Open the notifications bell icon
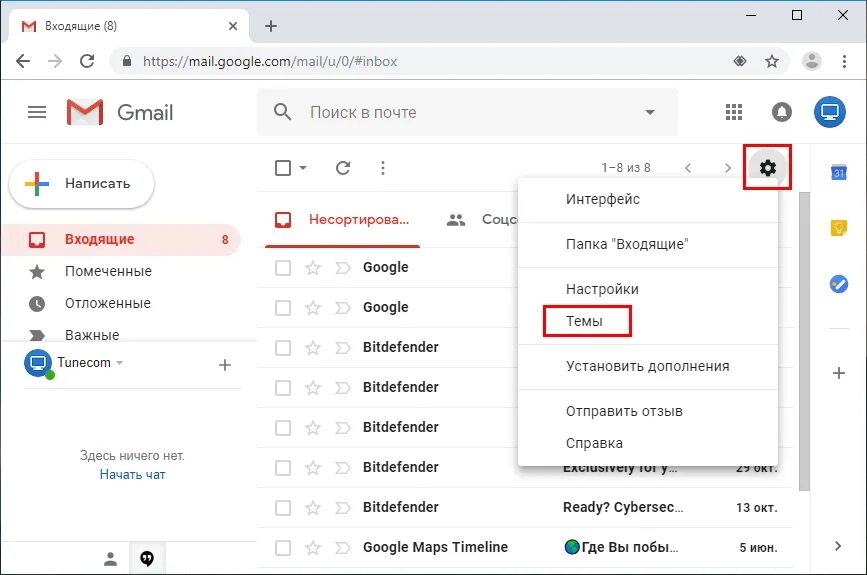The height and width of the screenshot is (575, 867). [x=781, y=112]
